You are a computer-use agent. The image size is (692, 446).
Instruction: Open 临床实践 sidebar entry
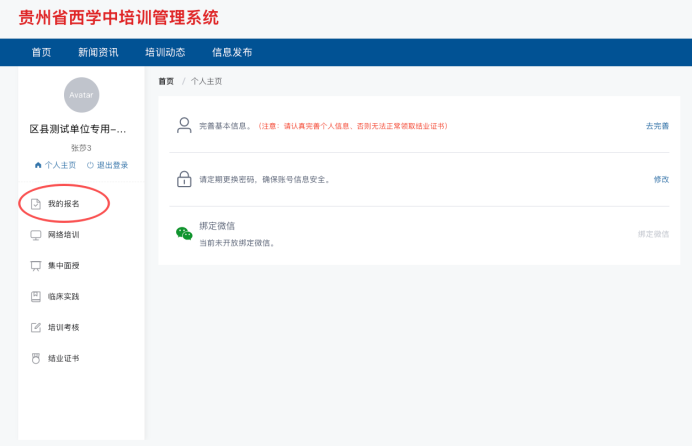64,296
